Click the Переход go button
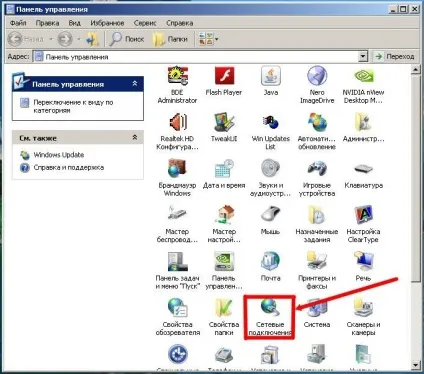Screen dimensions: 424x374 click(x=395, y=57)
